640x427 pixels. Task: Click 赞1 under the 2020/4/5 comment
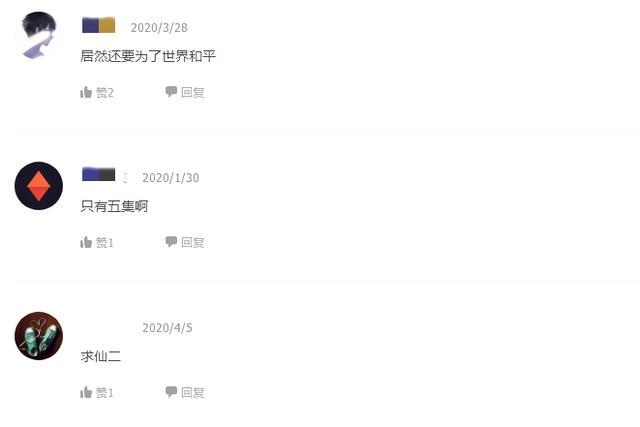click(105, 393)
